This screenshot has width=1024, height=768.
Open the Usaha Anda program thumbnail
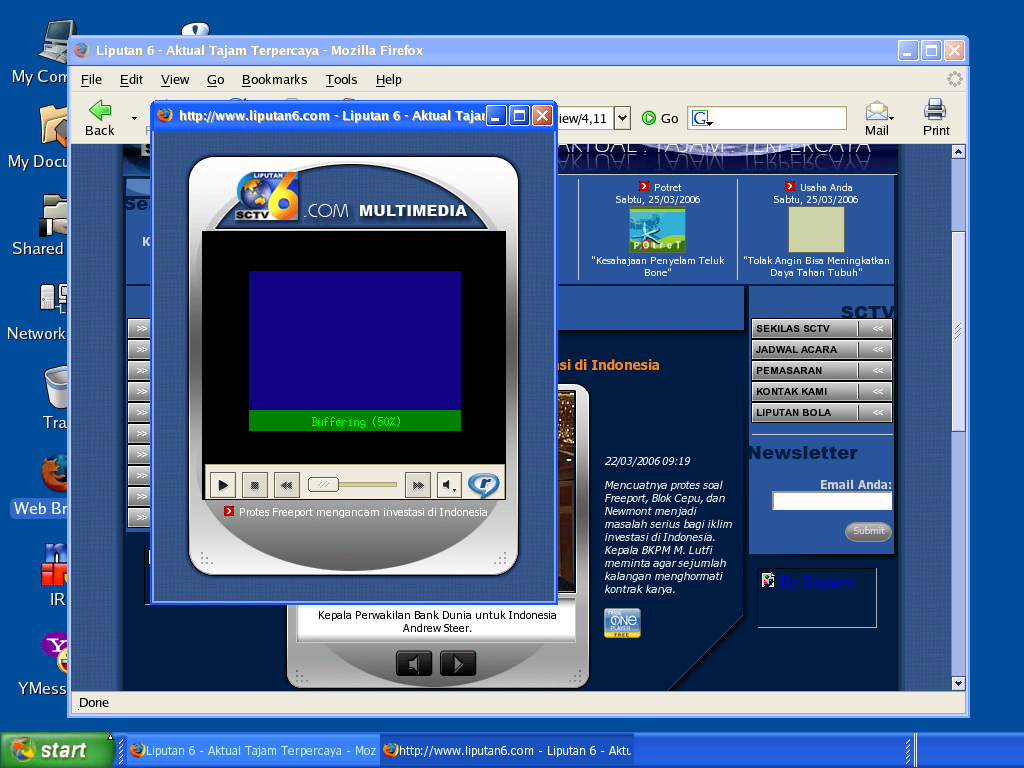[x=816, y=230]
